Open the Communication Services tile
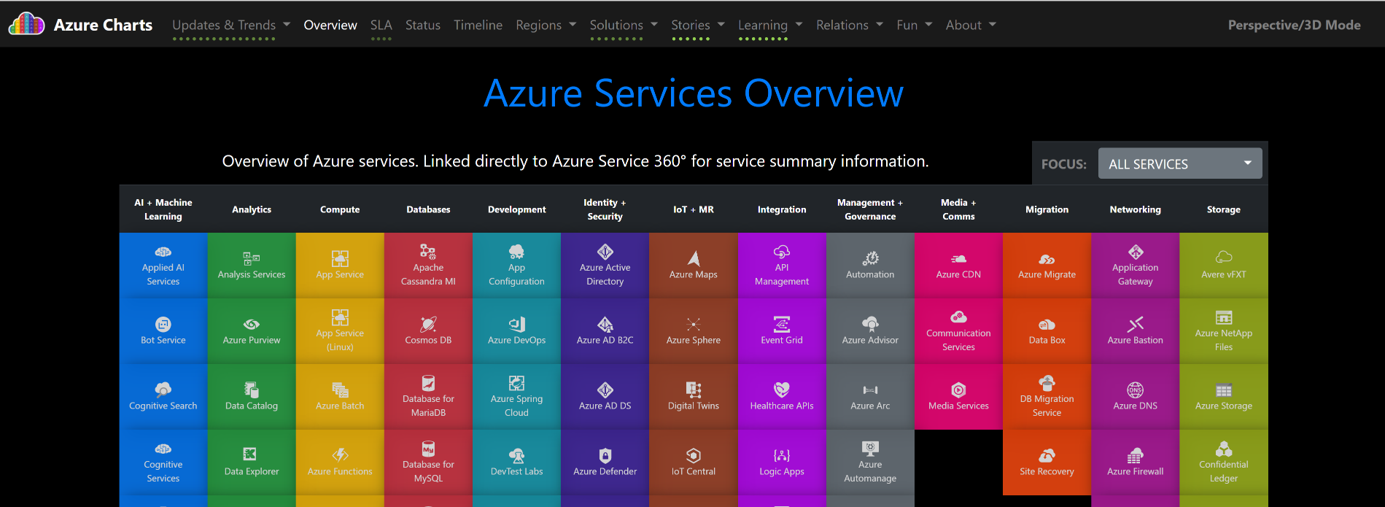The image size is (1385, 507). (x=958, y=331)
